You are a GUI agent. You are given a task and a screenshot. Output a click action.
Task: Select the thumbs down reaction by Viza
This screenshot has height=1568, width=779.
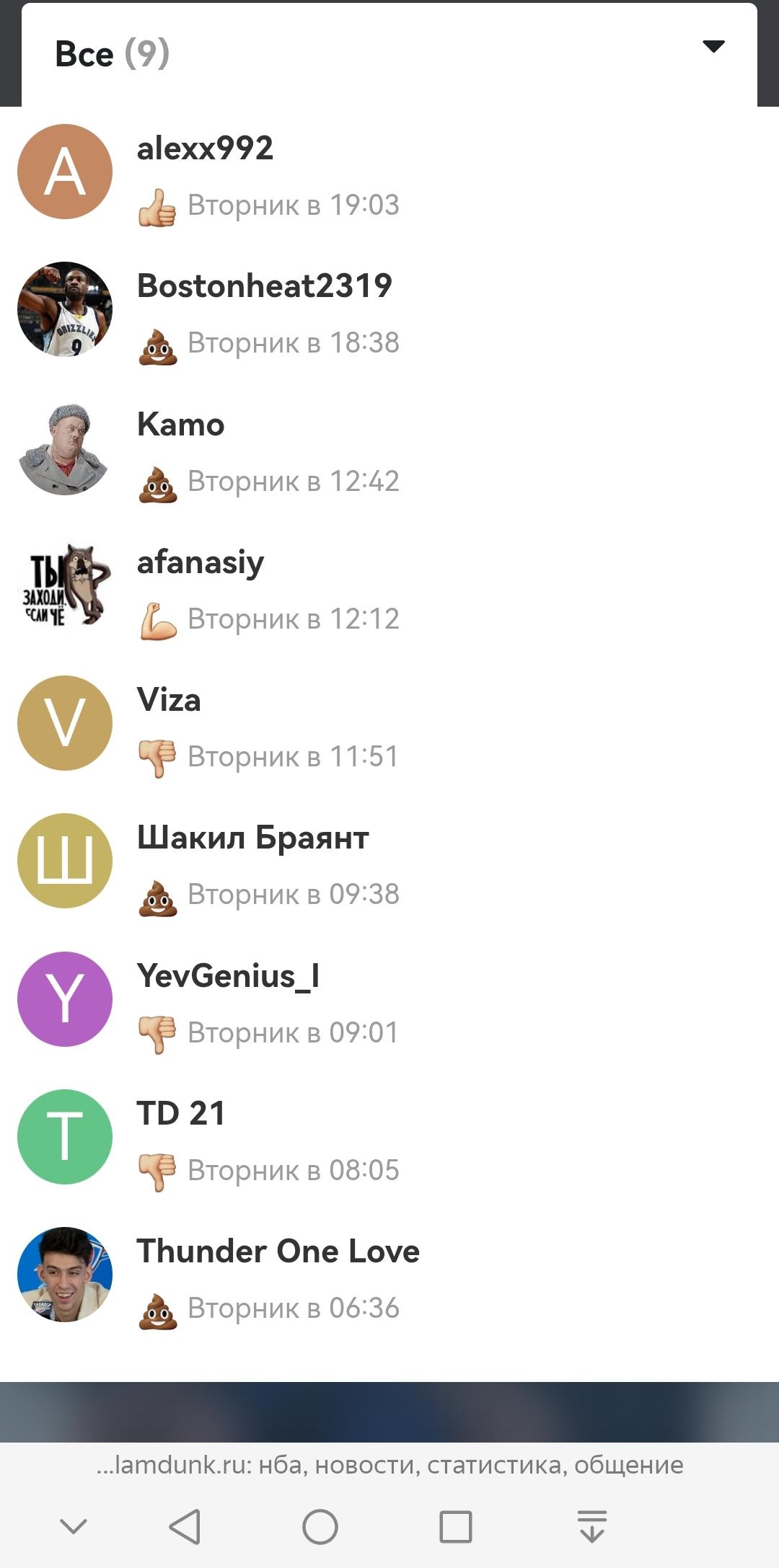coord(157,758)
